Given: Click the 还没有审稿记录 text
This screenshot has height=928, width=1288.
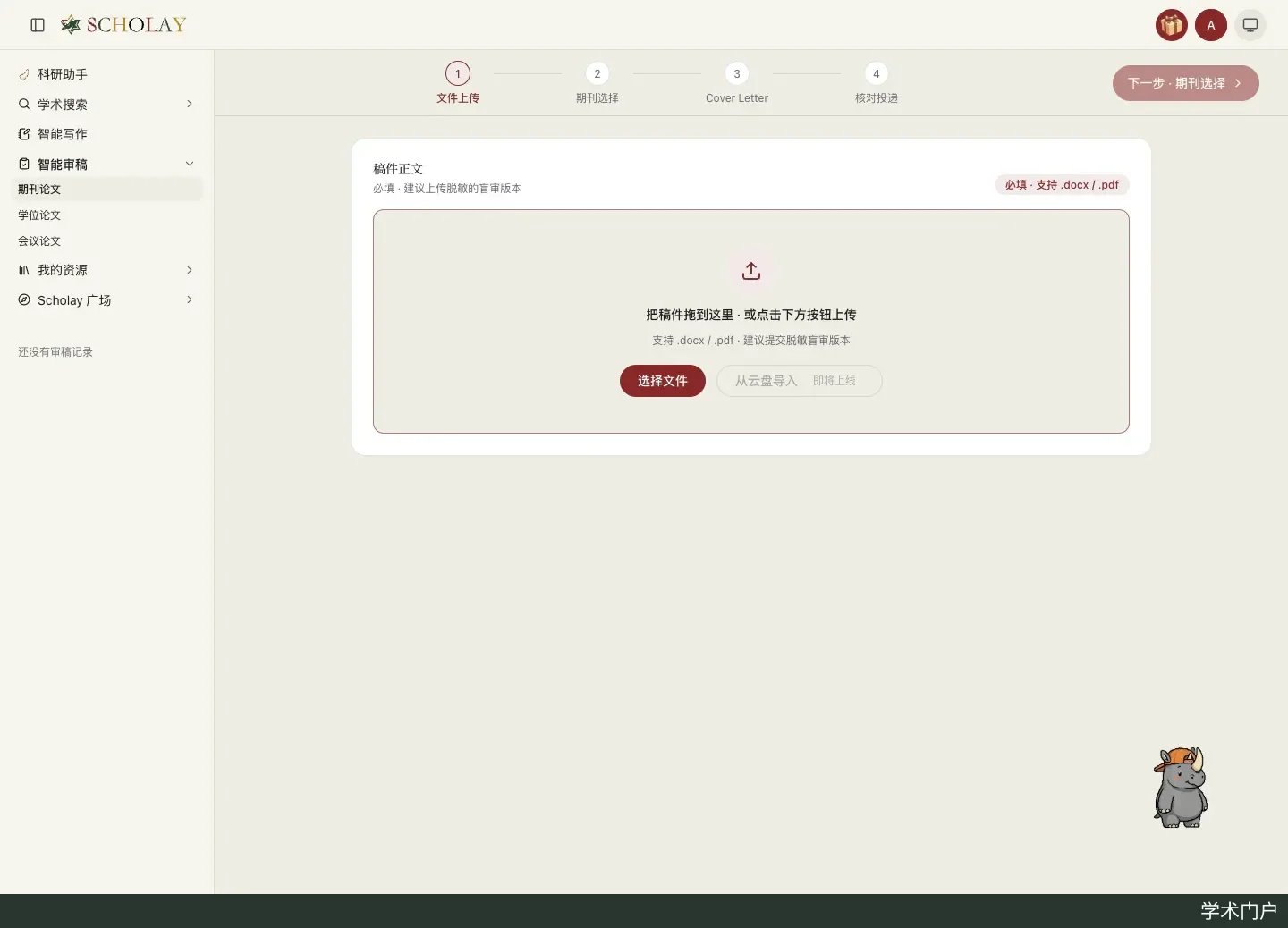Looking at the screenshot, I should (55, 352).
